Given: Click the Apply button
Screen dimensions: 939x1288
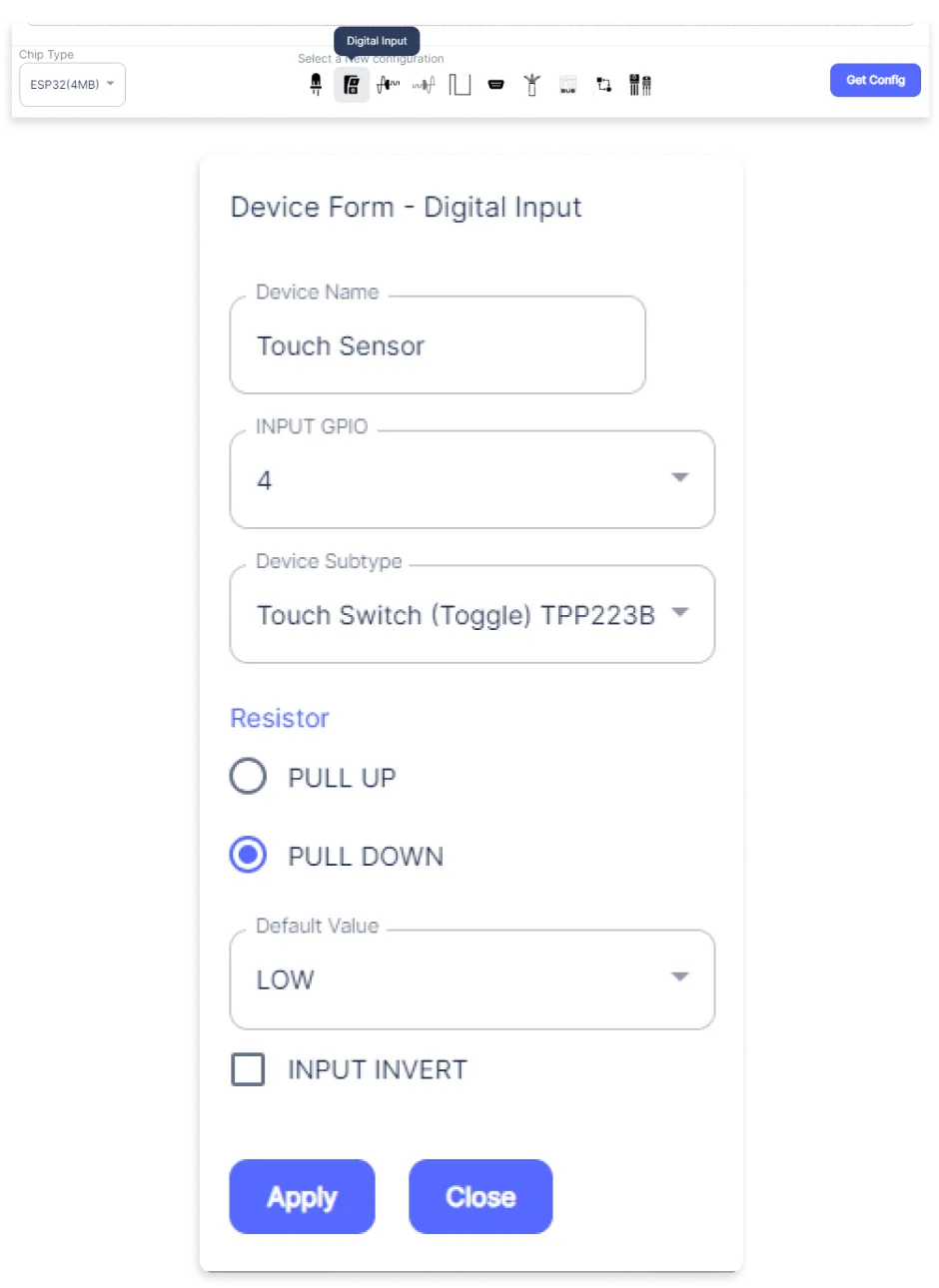Looking at the screenshot, I should click(x=302, y=1196).
